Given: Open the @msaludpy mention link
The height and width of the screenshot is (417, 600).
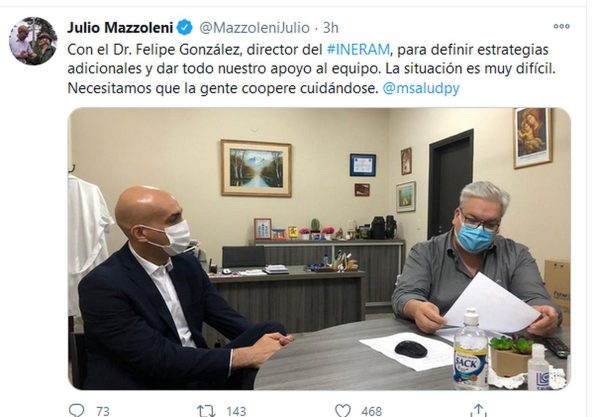Looking at the screenshot, I should click(x=421, y=88).
